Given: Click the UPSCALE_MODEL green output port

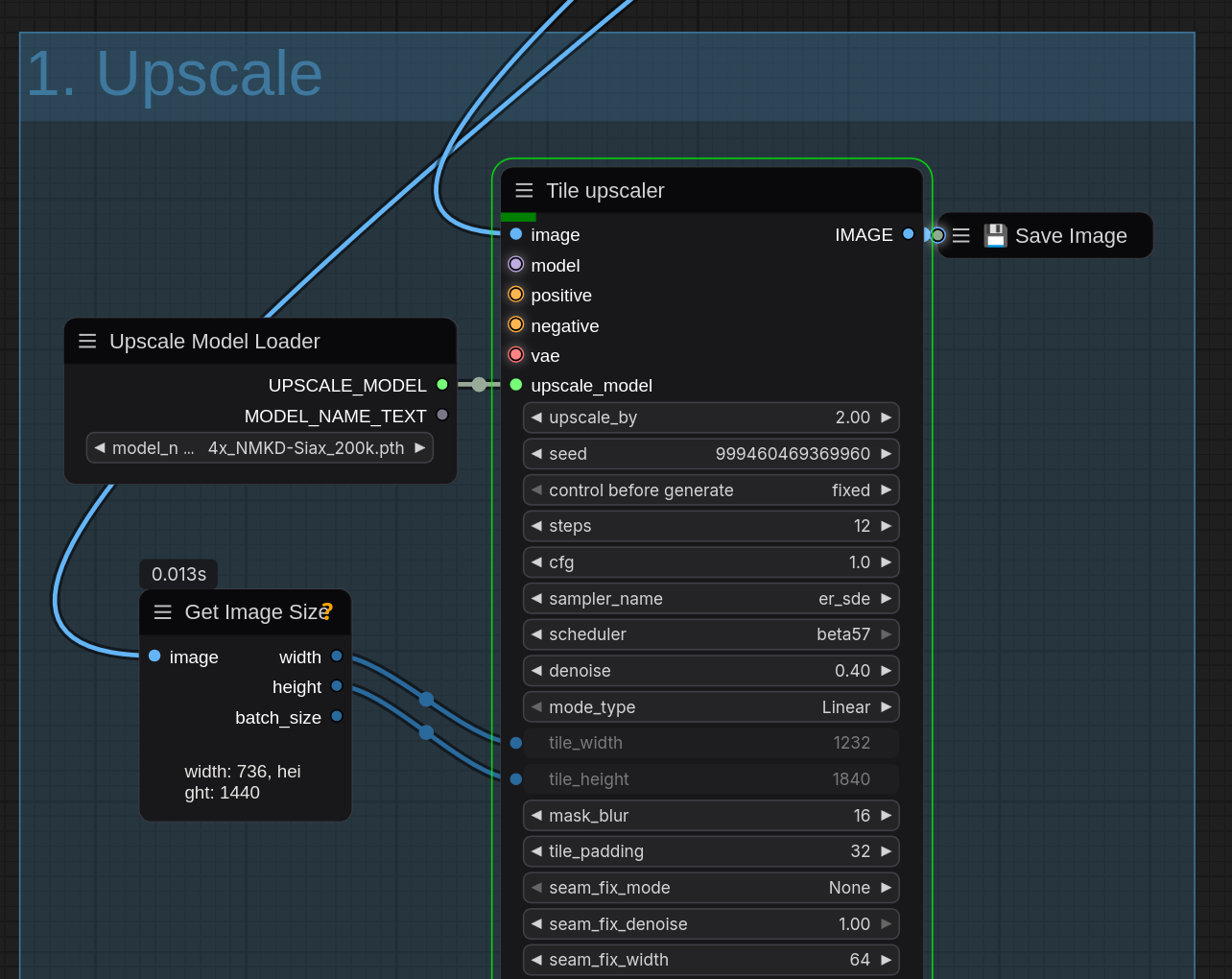Looking at the screenshot, I should pyautogui.click(x=442, y=385).
